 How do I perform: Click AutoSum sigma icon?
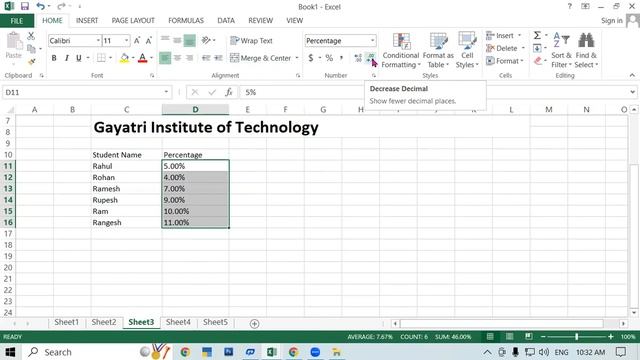click(x=537, y=36)
